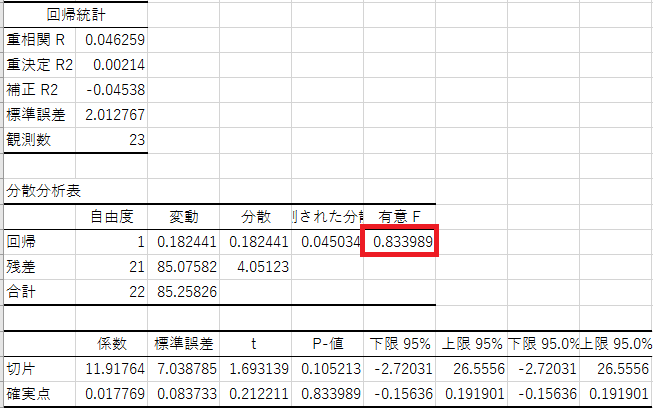Click the 合計 row label
653x408 pixels.
click(x=40, y=292)
